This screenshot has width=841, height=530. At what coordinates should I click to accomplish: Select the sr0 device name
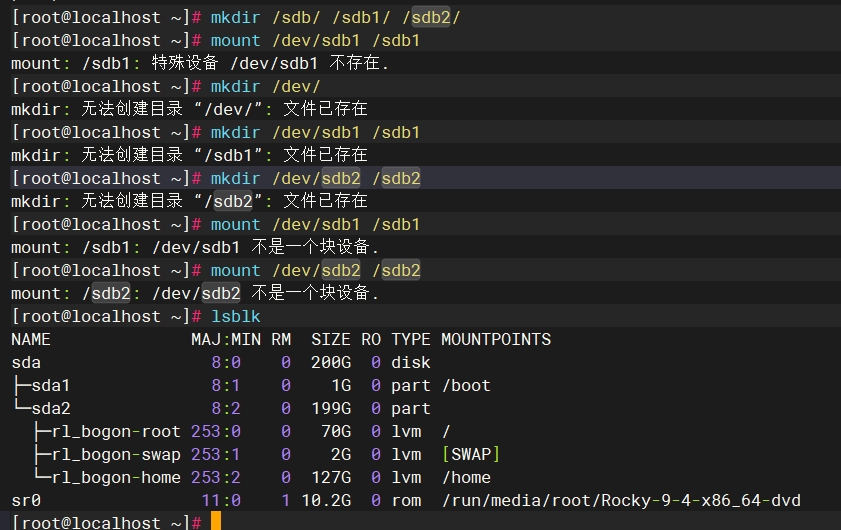coord(26,501)
